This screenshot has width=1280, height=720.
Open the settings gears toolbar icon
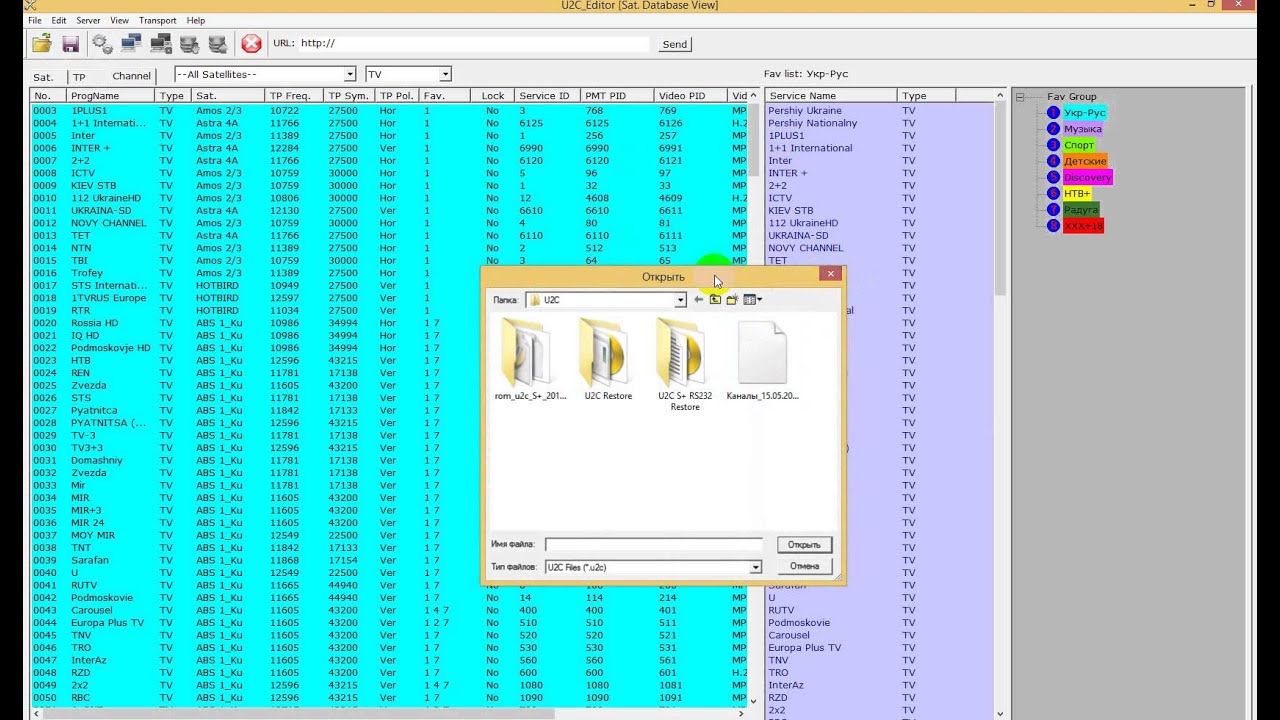tap(102, 44)
